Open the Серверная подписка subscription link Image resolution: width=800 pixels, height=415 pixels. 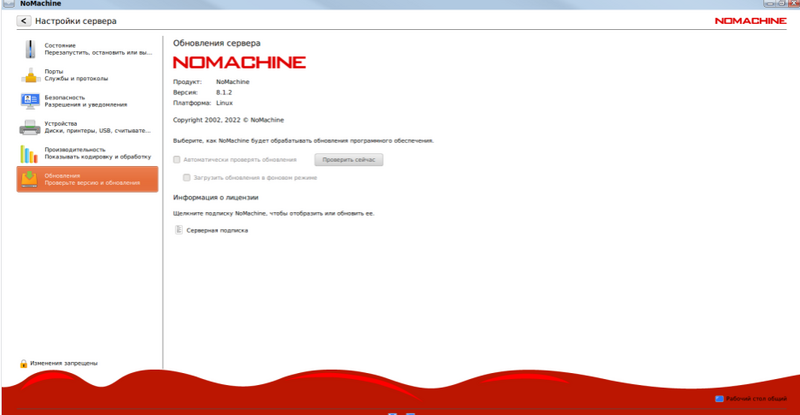pos(217,230)
